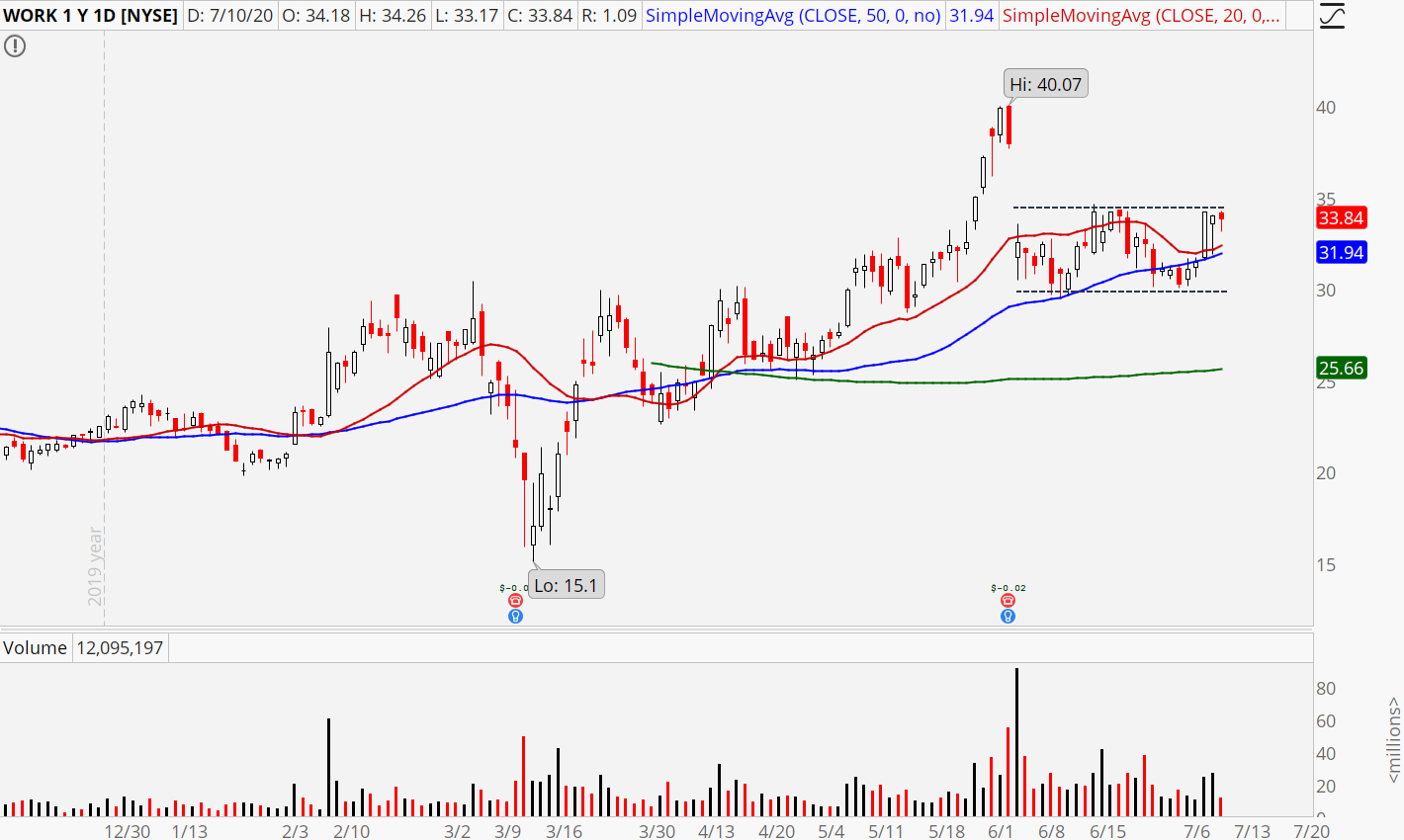Click the 40 level on the price axis
Screen dimensions: 1404x840
(1326, 108)
